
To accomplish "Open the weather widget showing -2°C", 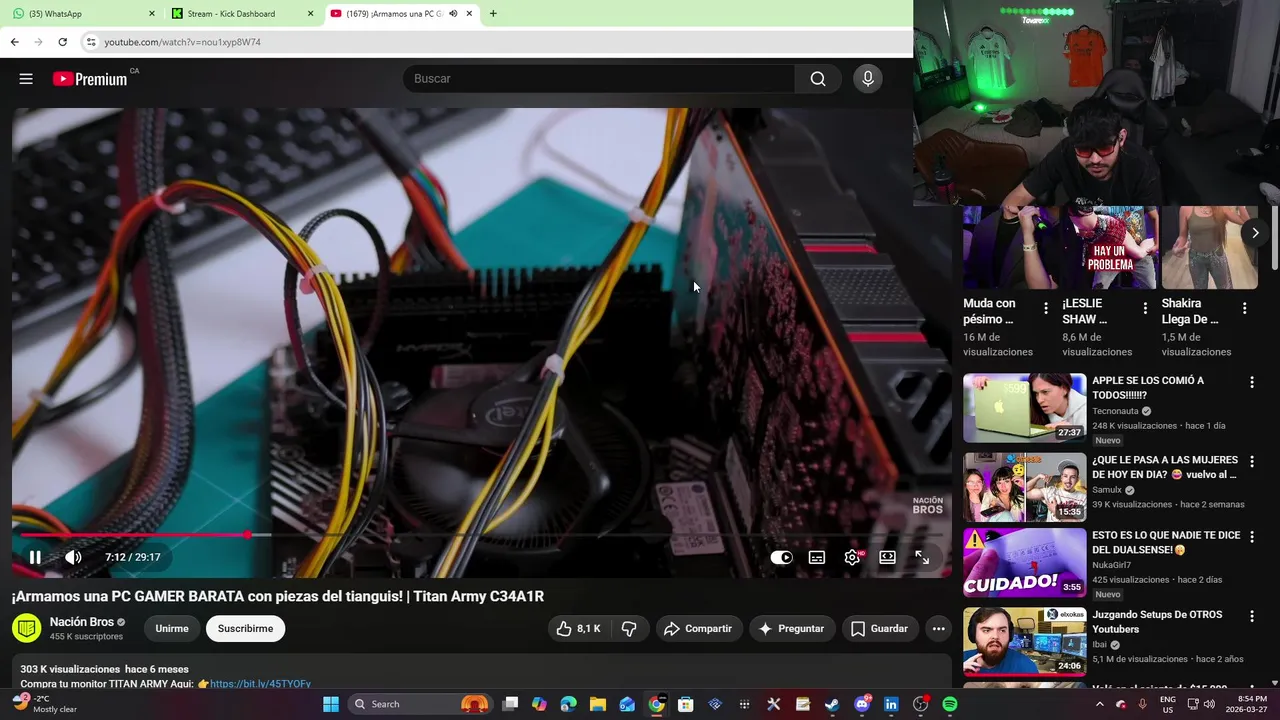I will (44, 704).
